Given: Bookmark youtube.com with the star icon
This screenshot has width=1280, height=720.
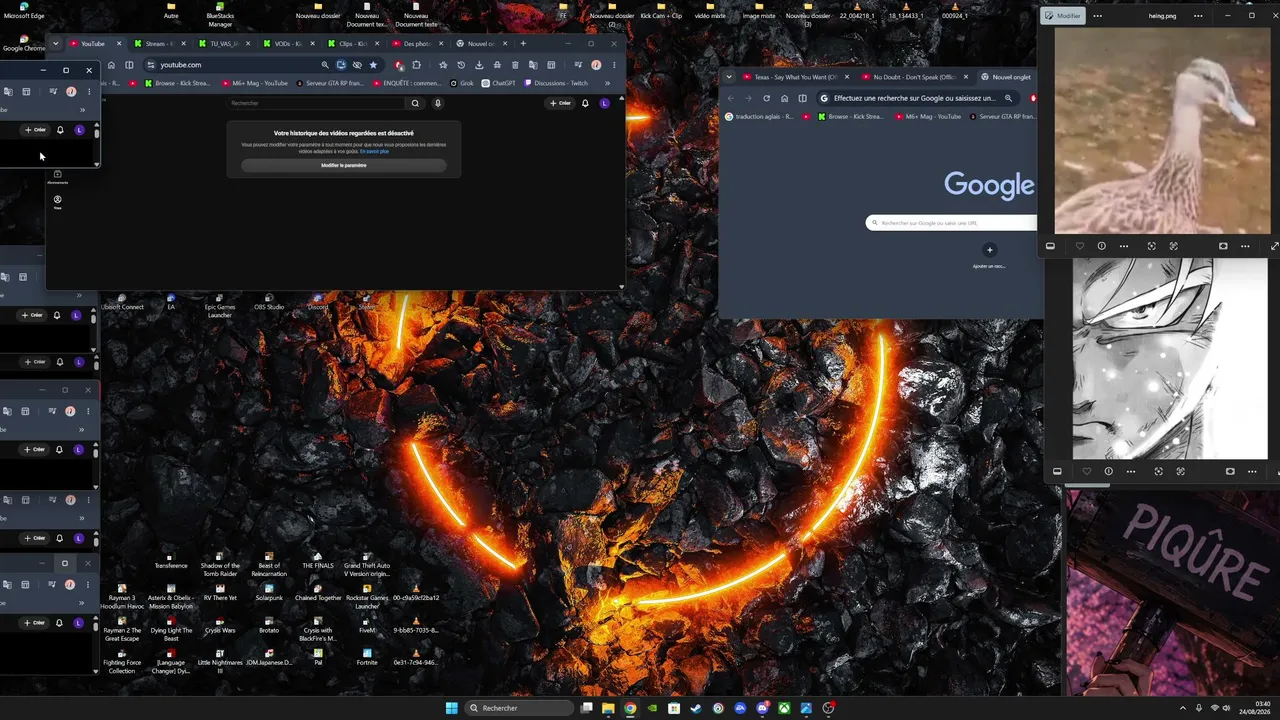Looking at the screenshot, I should click(x=373, y=65).
